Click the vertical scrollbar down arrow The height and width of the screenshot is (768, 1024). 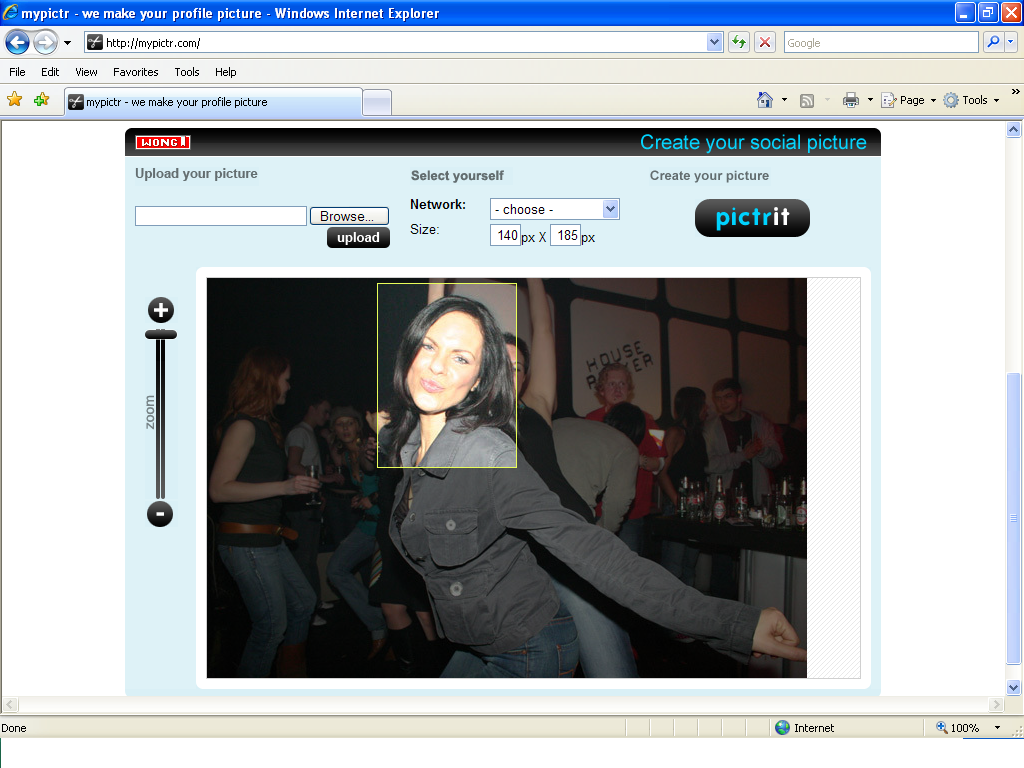pyautogui.click(x=1013, y=687)
